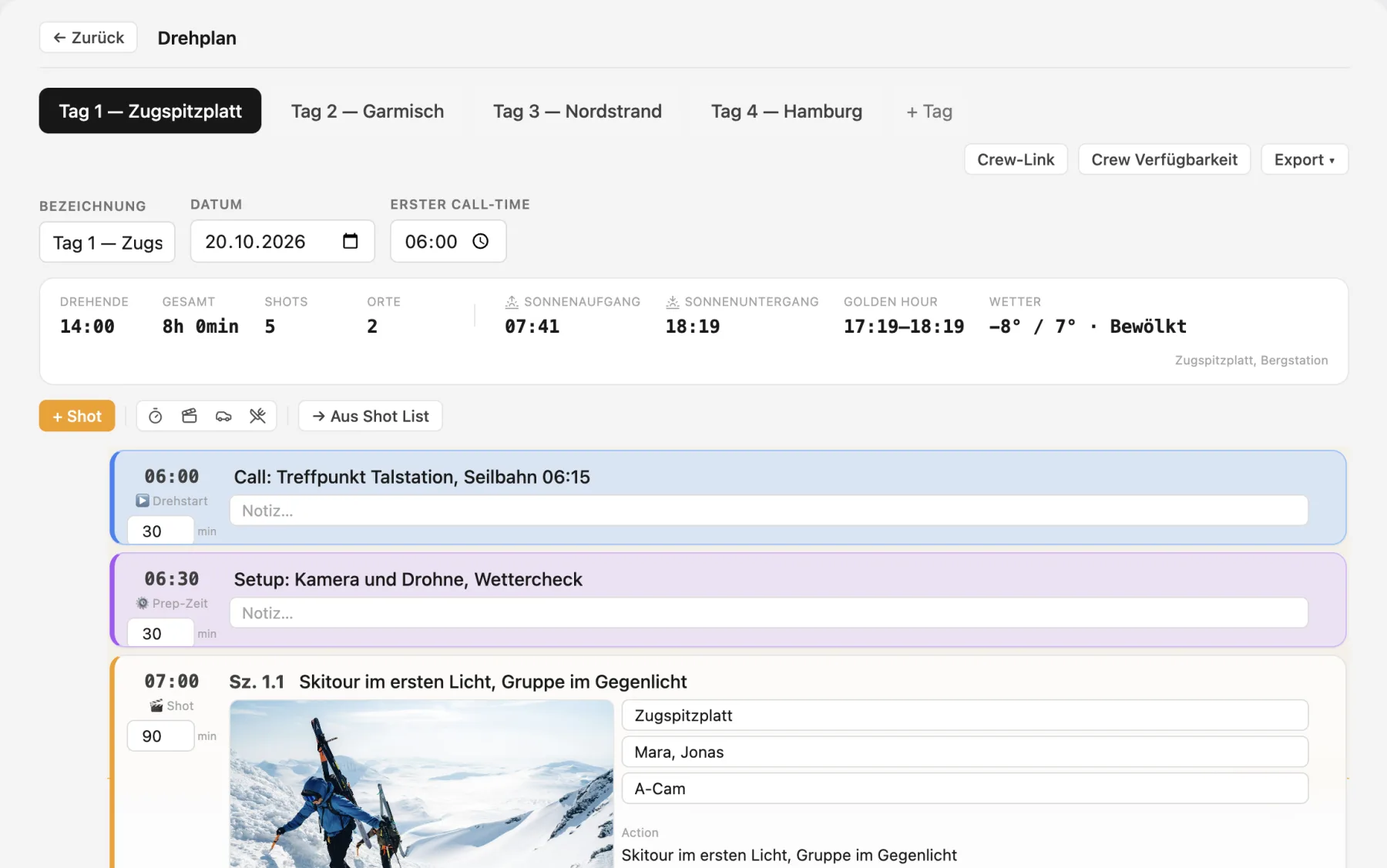Click the weather text -8° / 7° · Bewölkt

point(1087,327)
